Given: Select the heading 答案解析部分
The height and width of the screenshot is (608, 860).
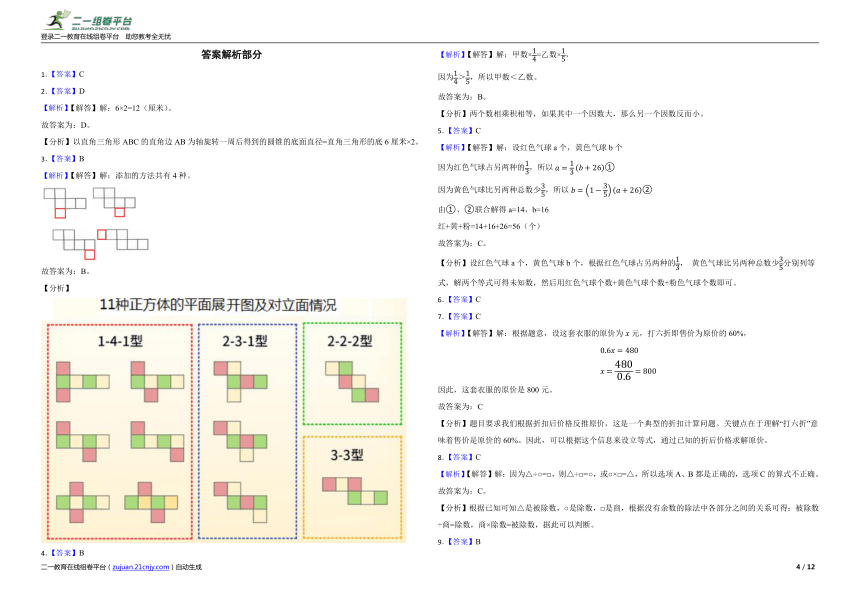Looking at the screenshot, I should coord(231,54).
